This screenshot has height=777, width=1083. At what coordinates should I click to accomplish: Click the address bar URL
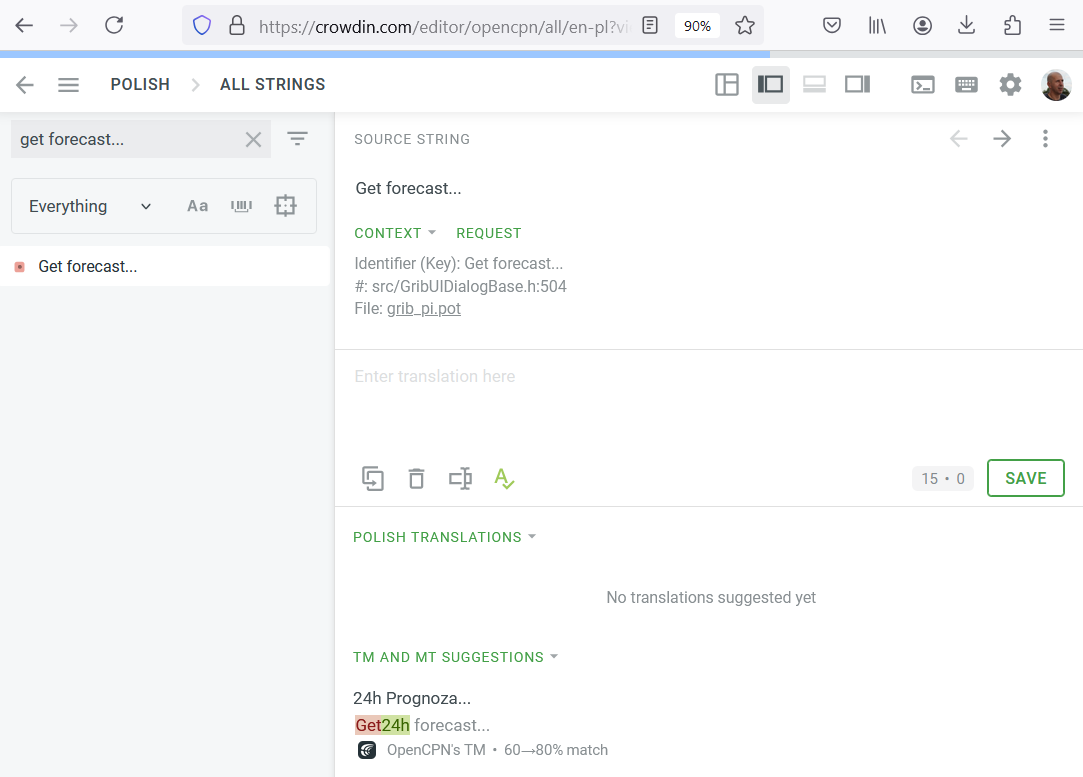click(443, 26)
